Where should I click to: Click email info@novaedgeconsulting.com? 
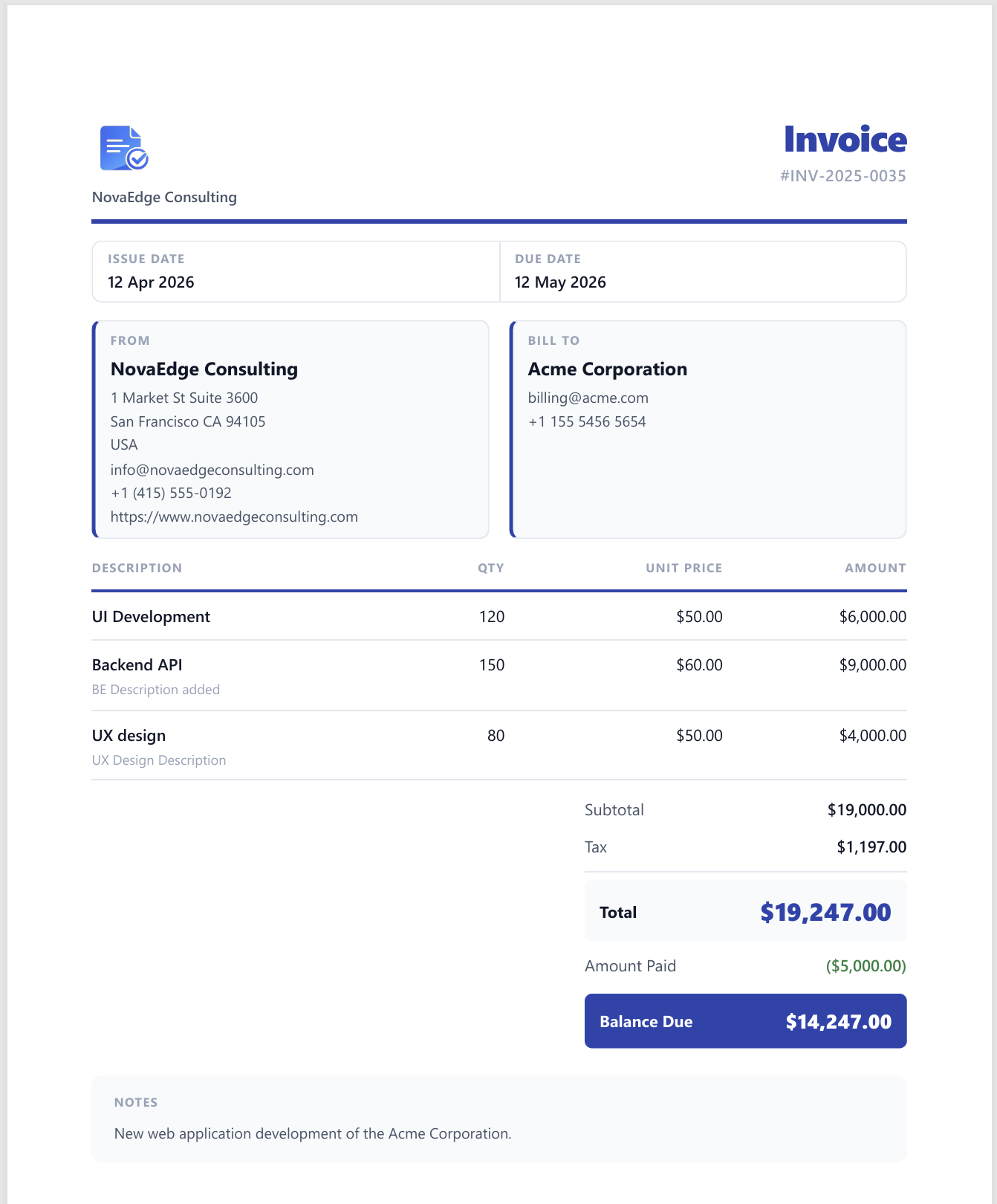[x=212, y=470]
